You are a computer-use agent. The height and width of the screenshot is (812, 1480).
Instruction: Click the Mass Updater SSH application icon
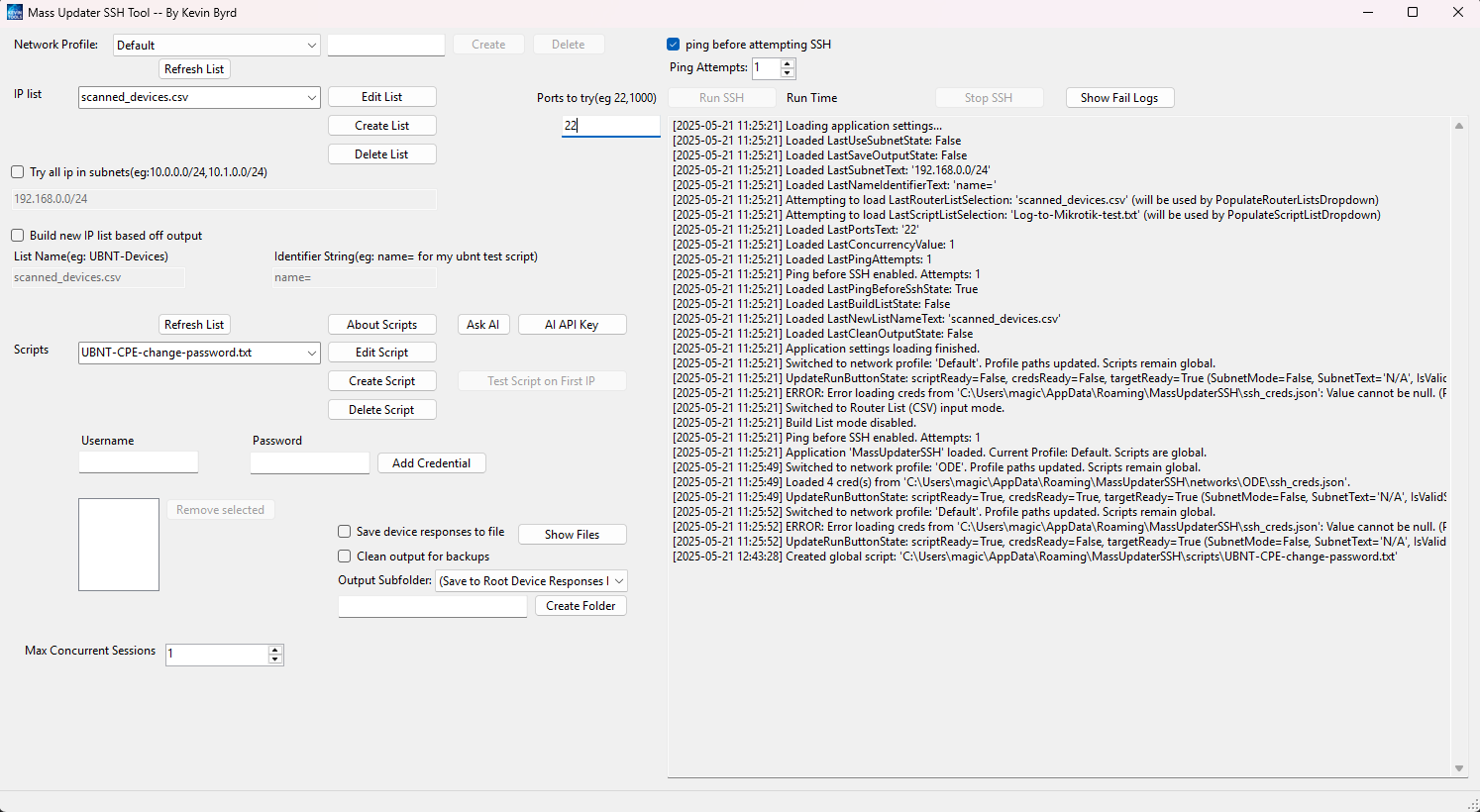(13, 12)
